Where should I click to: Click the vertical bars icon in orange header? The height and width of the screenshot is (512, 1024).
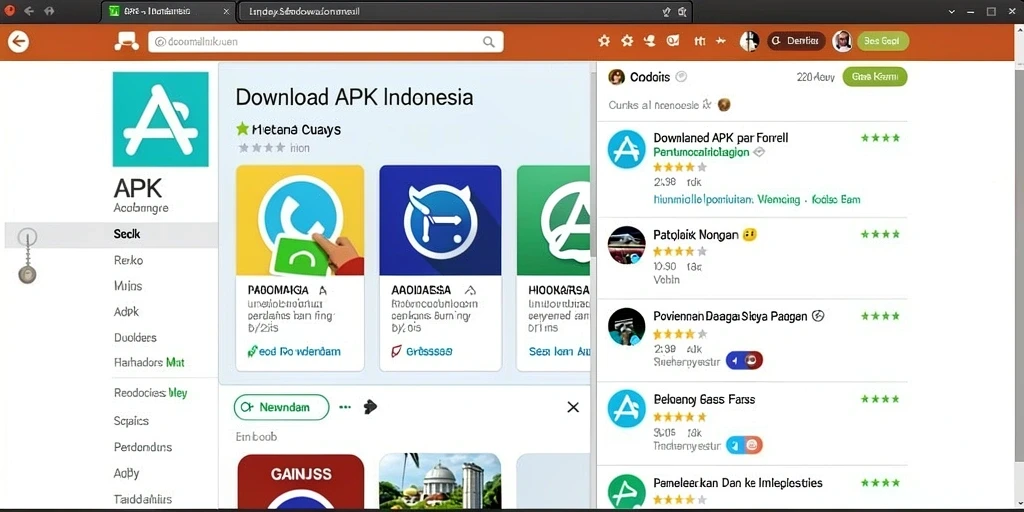click(699, 41)
